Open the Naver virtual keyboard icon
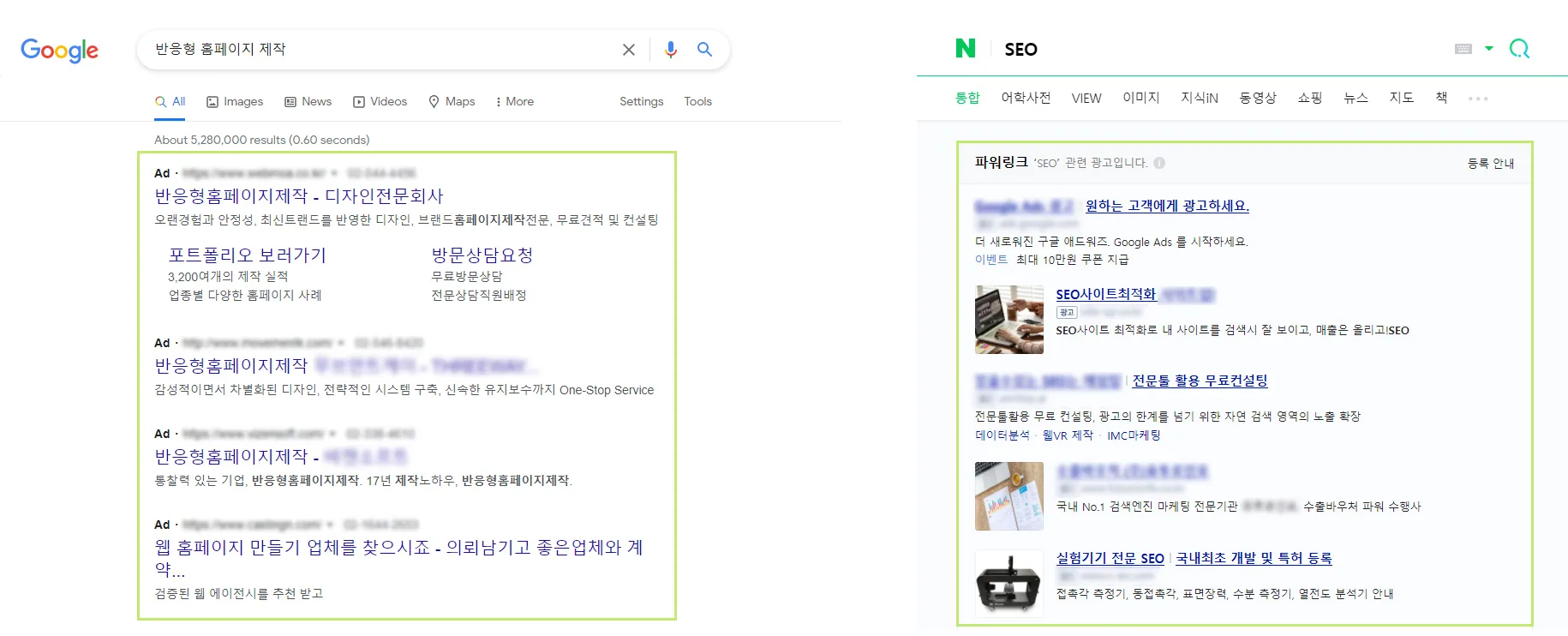This screenshot has height=636, width=1568. coord(1463,49)
